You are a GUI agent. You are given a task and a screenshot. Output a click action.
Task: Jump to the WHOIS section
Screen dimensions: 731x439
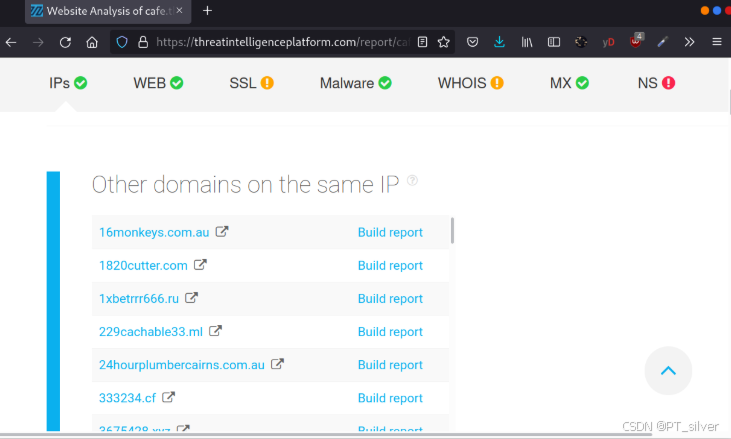click(470, 83)
